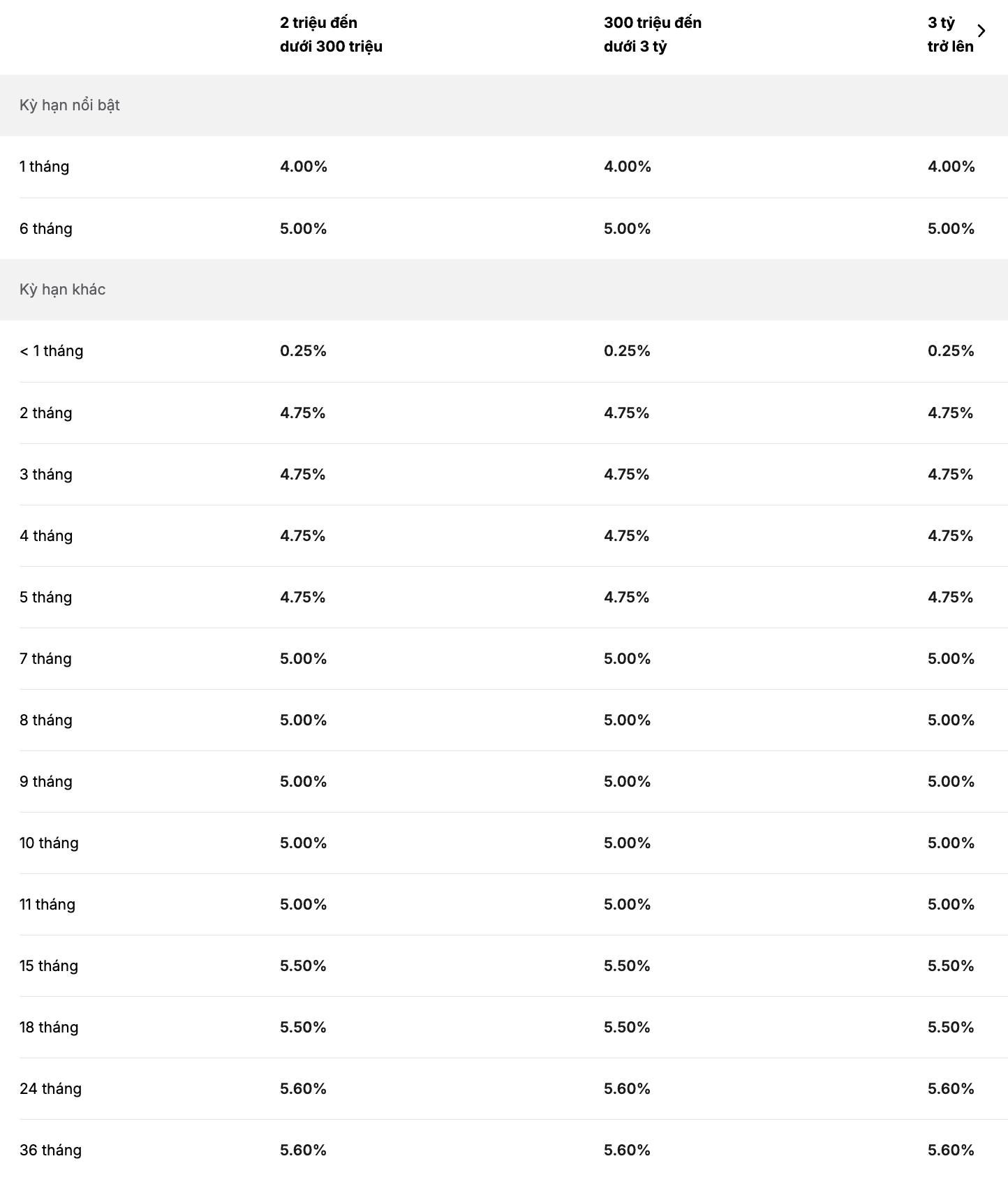Click the "15 tháng" term row label
This screenshot has height=1177, width=1008.
[49, 966]
